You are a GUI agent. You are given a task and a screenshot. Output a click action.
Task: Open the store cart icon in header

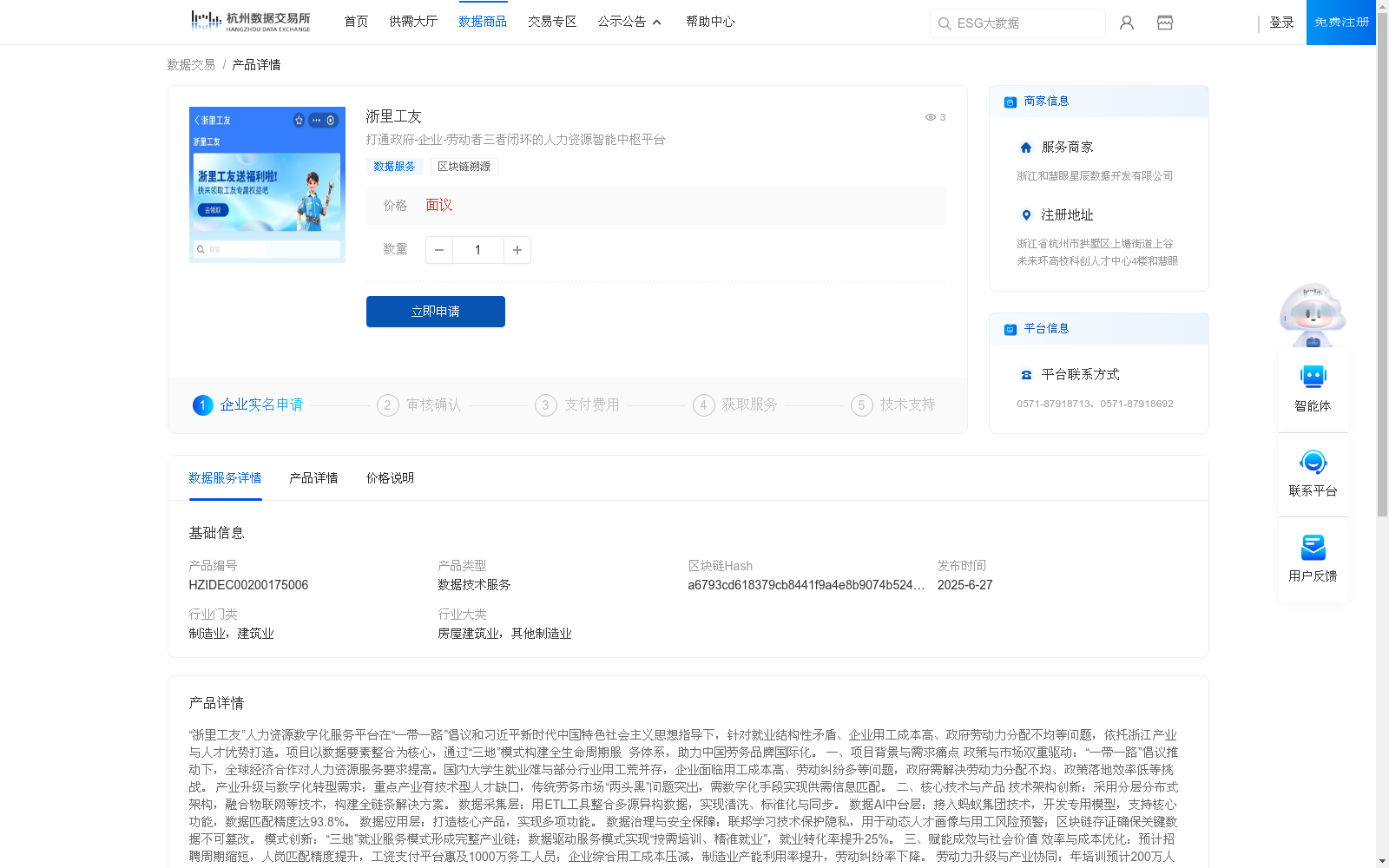click(1165, 23)
